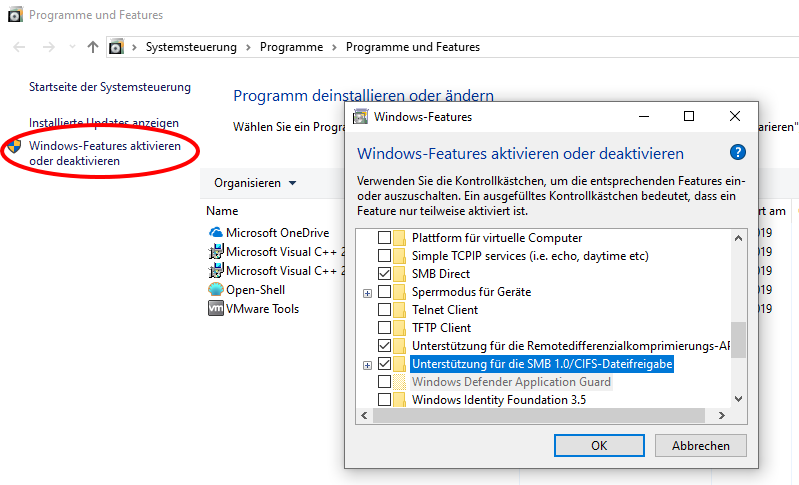Viewport: 799px width, 485px height.
Task: Click the back arrow in navigation bar
Action: [19, 47]
